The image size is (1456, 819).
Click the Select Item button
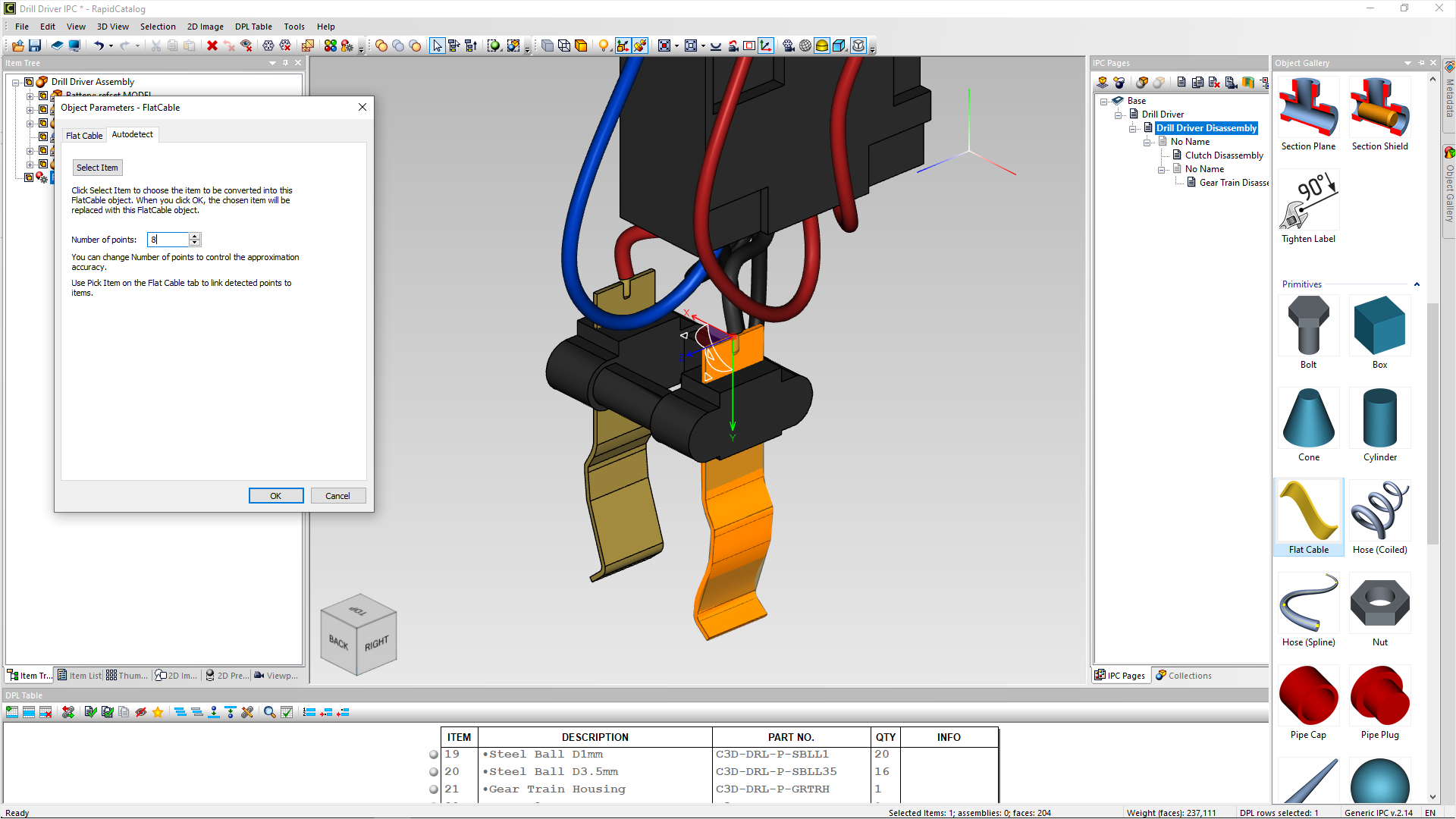[x=97, y=167]
